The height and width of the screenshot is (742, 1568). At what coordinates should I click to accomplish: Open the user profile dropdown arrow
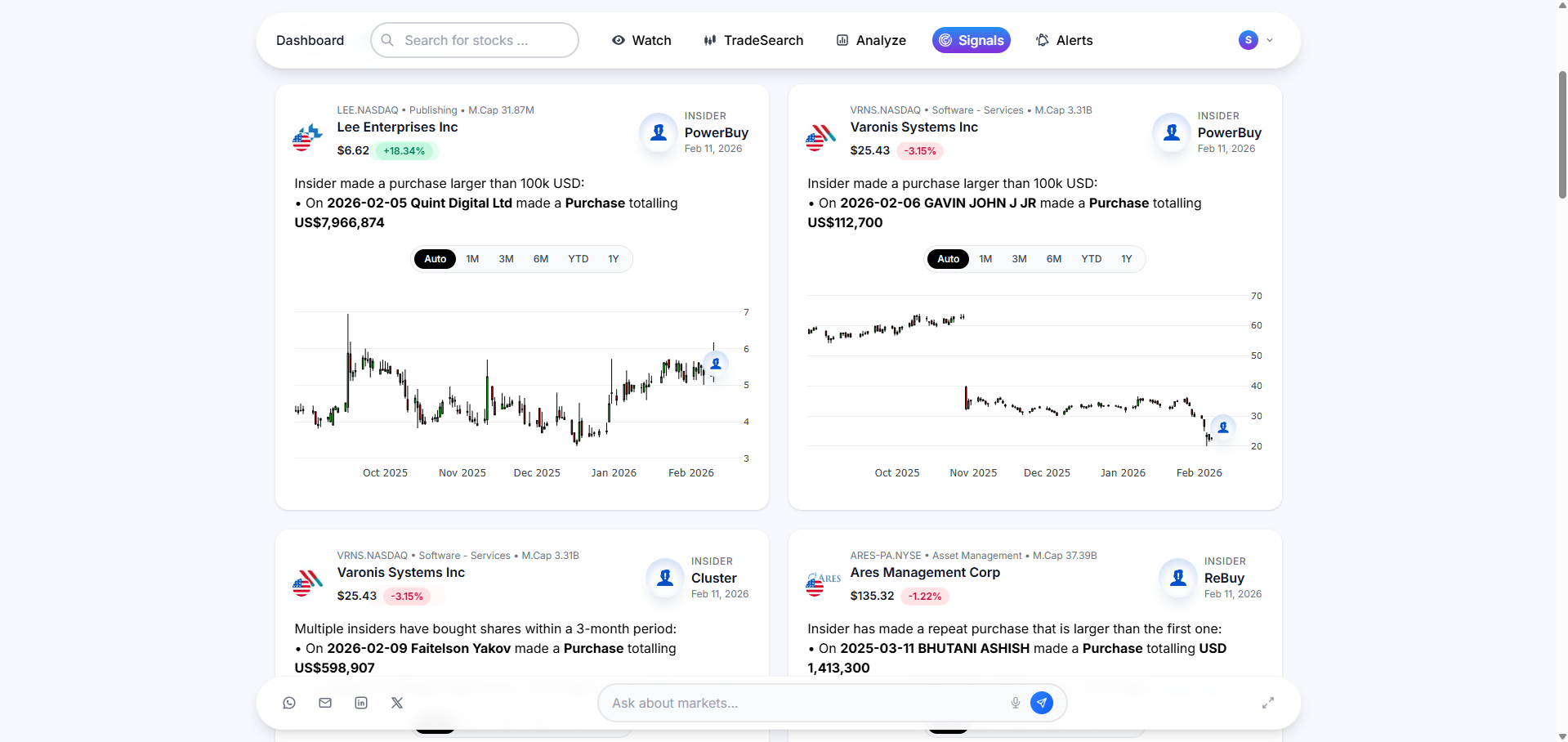point(1270,40)
